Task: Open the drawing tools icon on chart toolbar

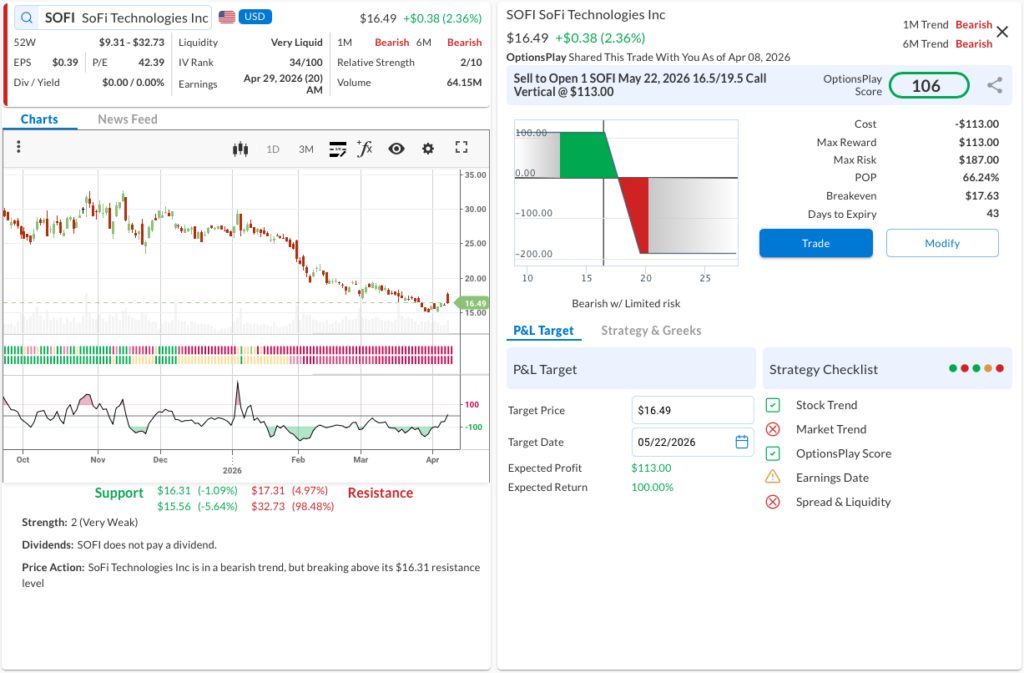Action: [x=337, y=149]
